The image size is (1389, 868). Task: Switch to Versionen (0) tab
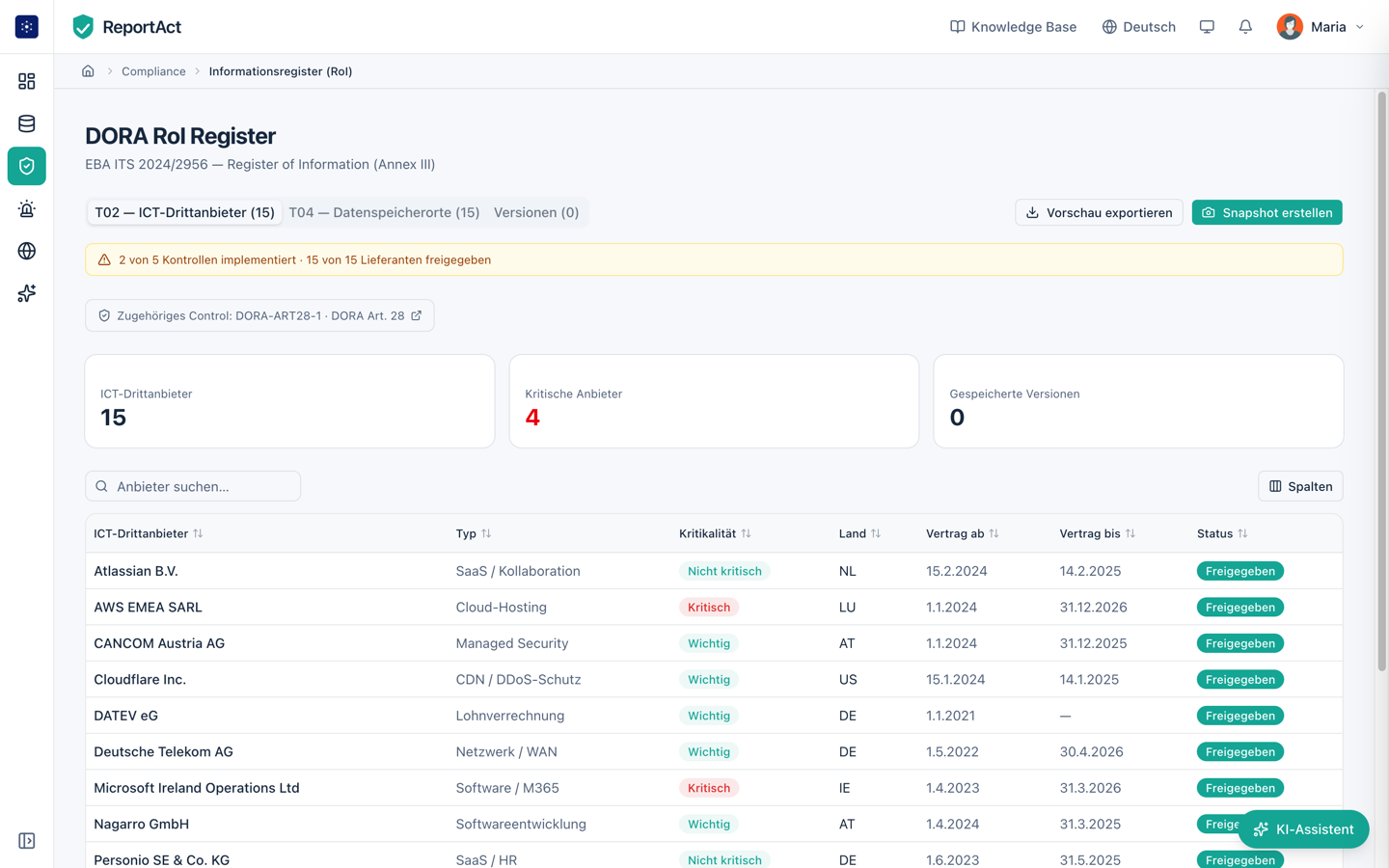pyautogui.click(x=536, y=212)
